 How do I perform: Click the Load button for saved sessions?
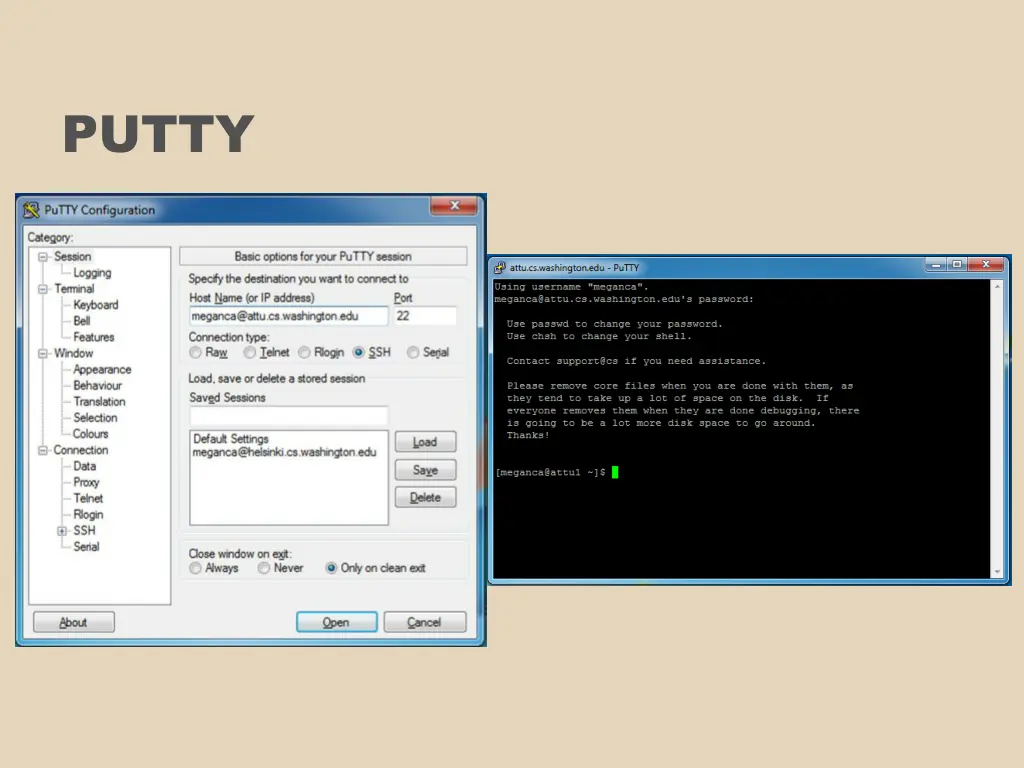pos(425,441)
